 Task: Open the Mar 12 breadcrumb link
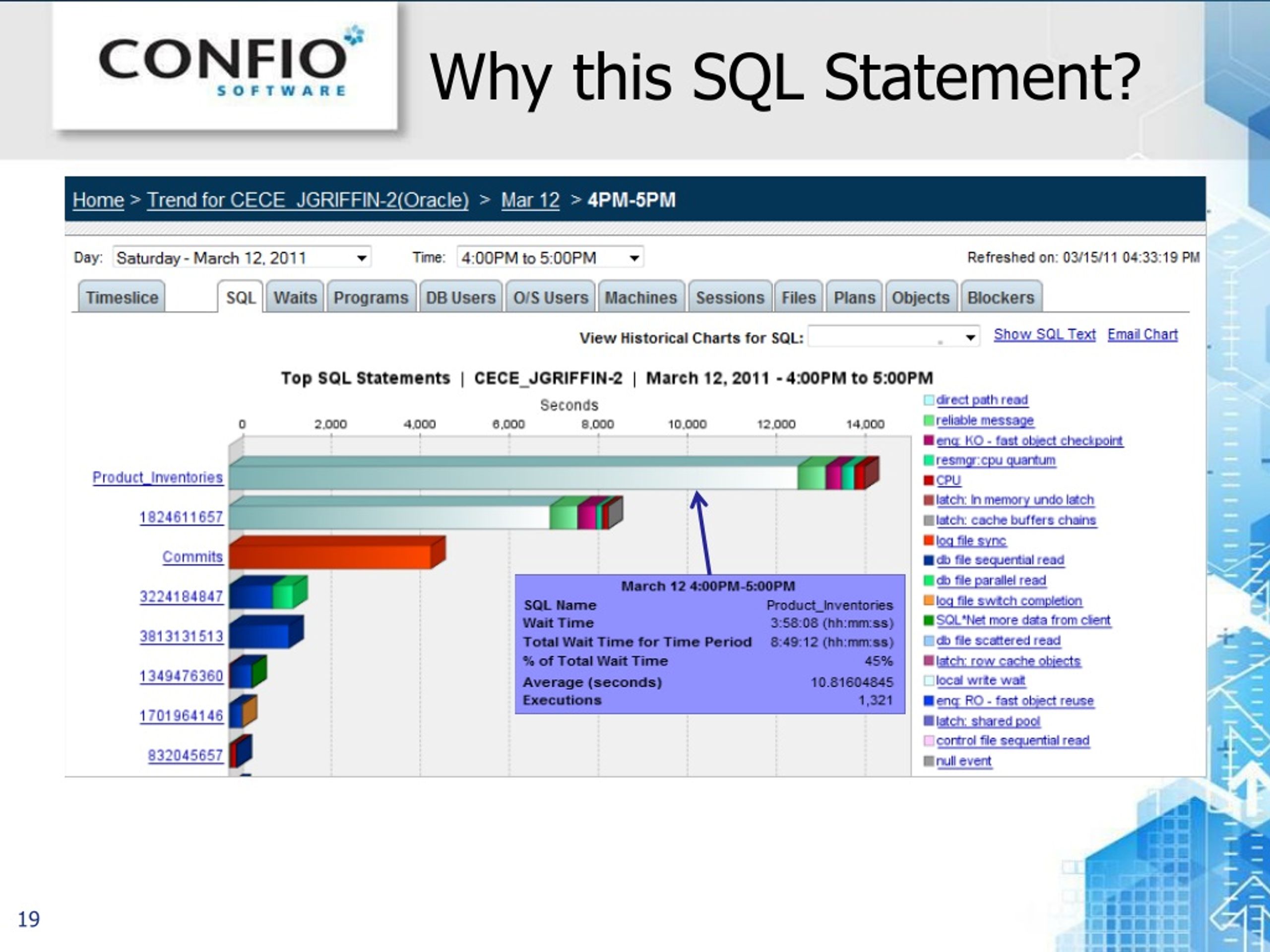pos(530,200)
